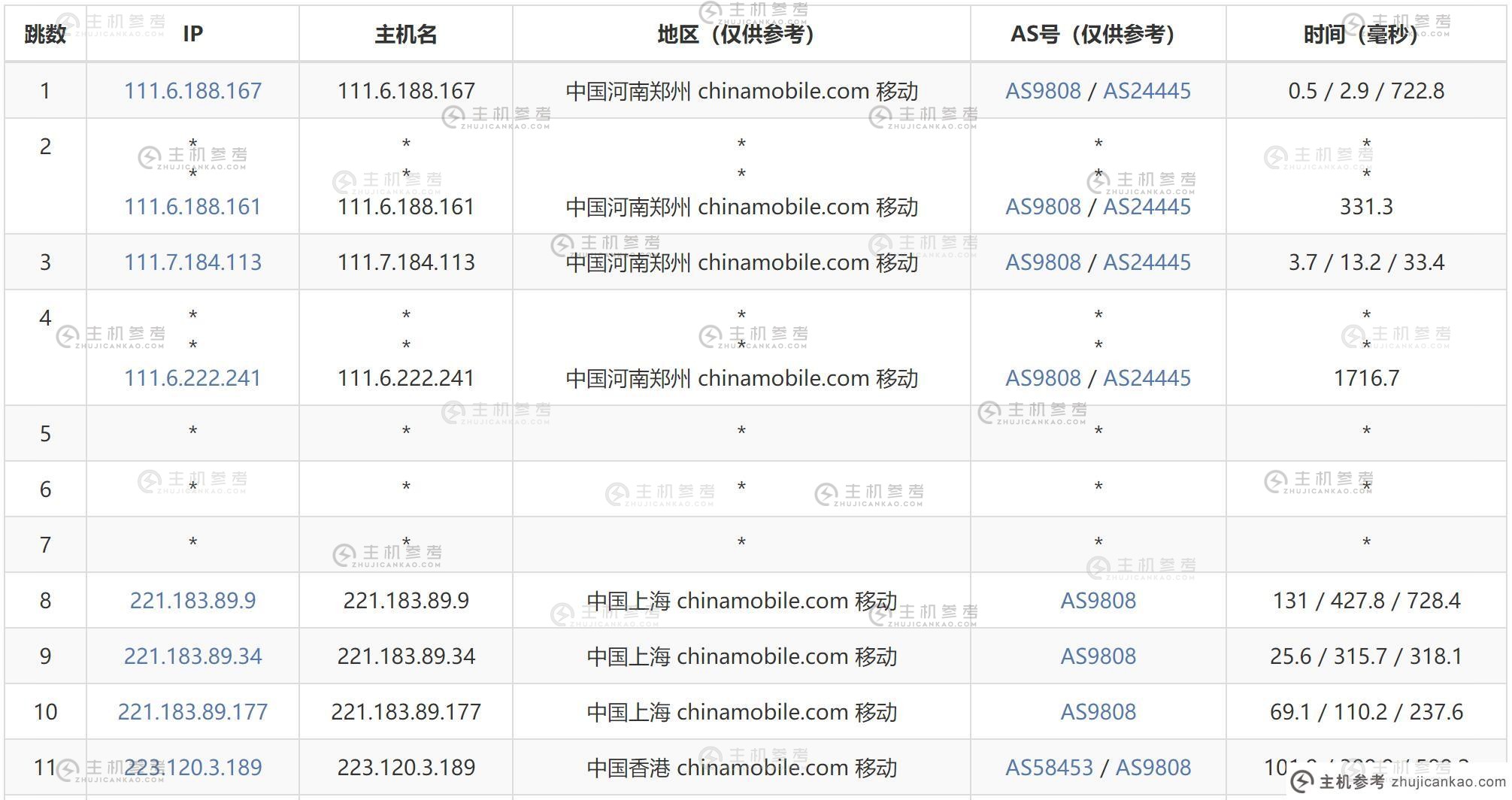Select time value 131 / 427.8 / 728.4
Viewport: 1512px width, 800px height.
point(1366,601)
